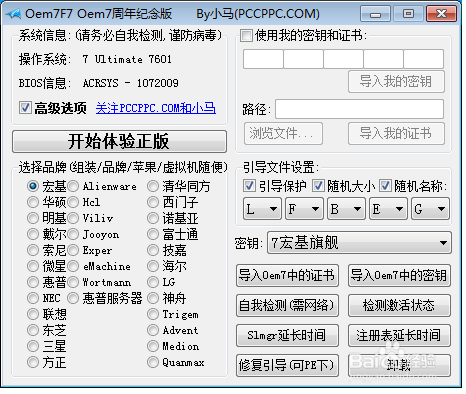
Task: Click the 路径 path input field
Action: point(359,109)
